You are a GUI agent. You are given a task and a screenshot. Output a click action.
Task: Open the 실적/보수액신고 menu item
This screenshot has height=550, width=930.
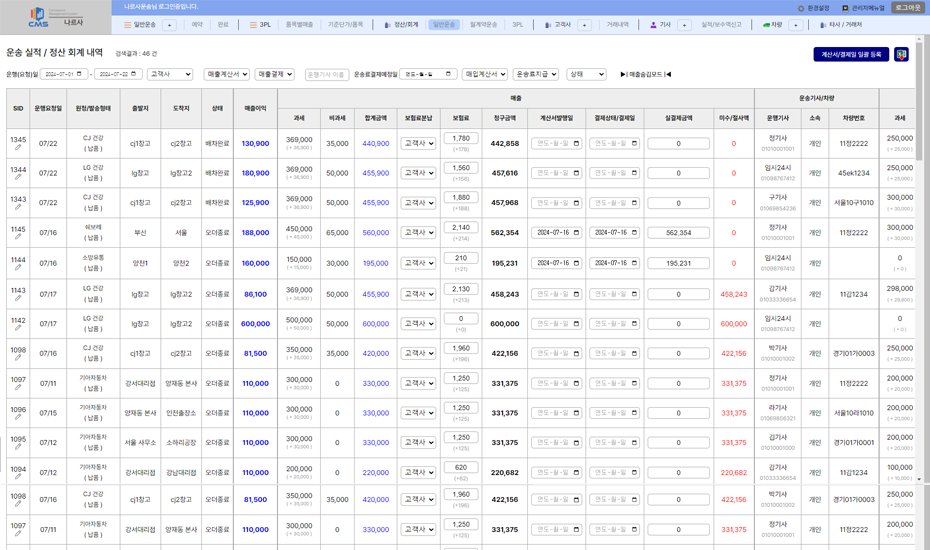[x=721, y=25]
